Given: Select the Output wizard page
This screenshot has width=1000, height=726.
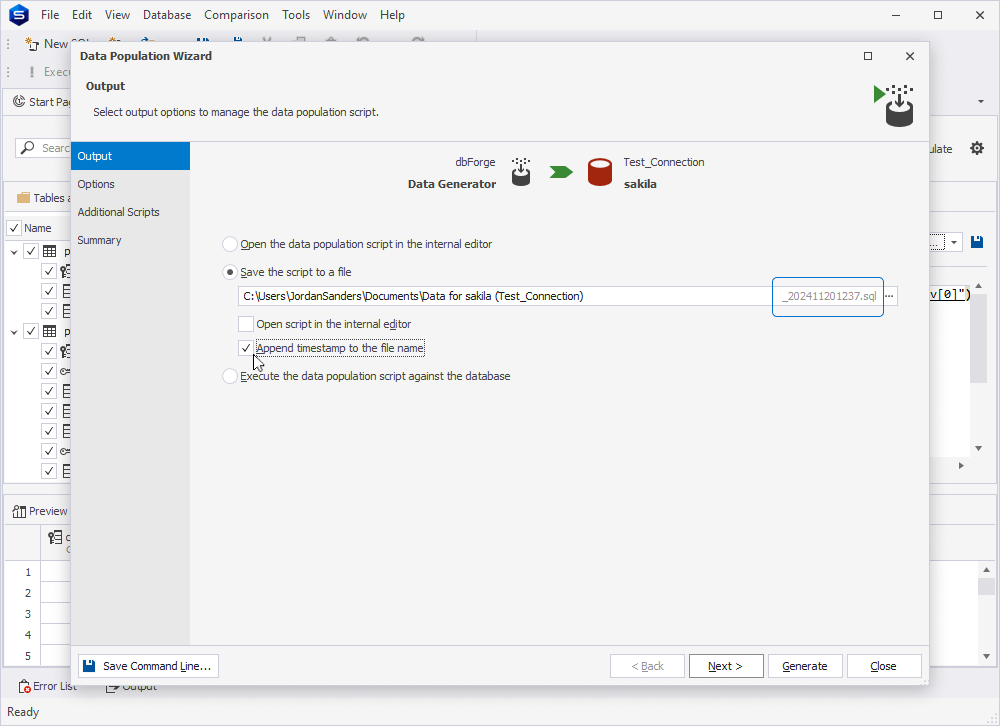Looking at the screenshot, I should [130, 156].
